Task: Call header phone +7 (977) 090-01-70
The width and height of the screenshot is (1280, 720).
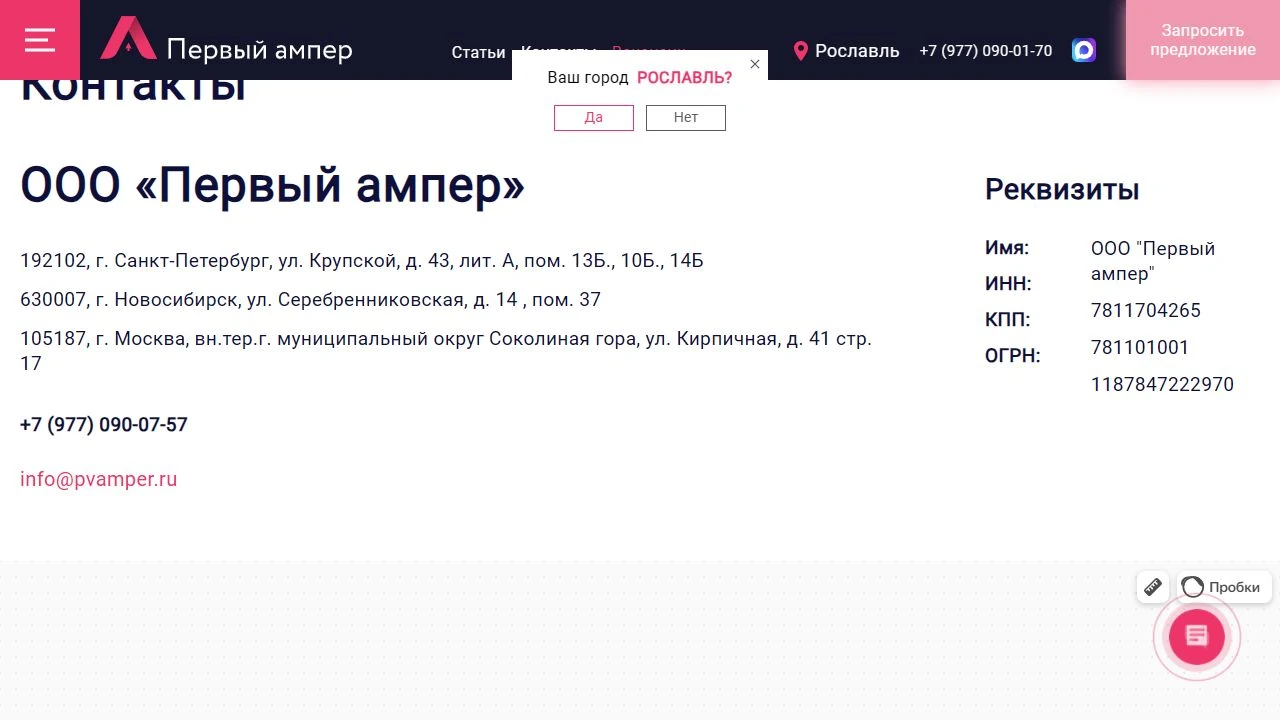Action: [986, 50]
